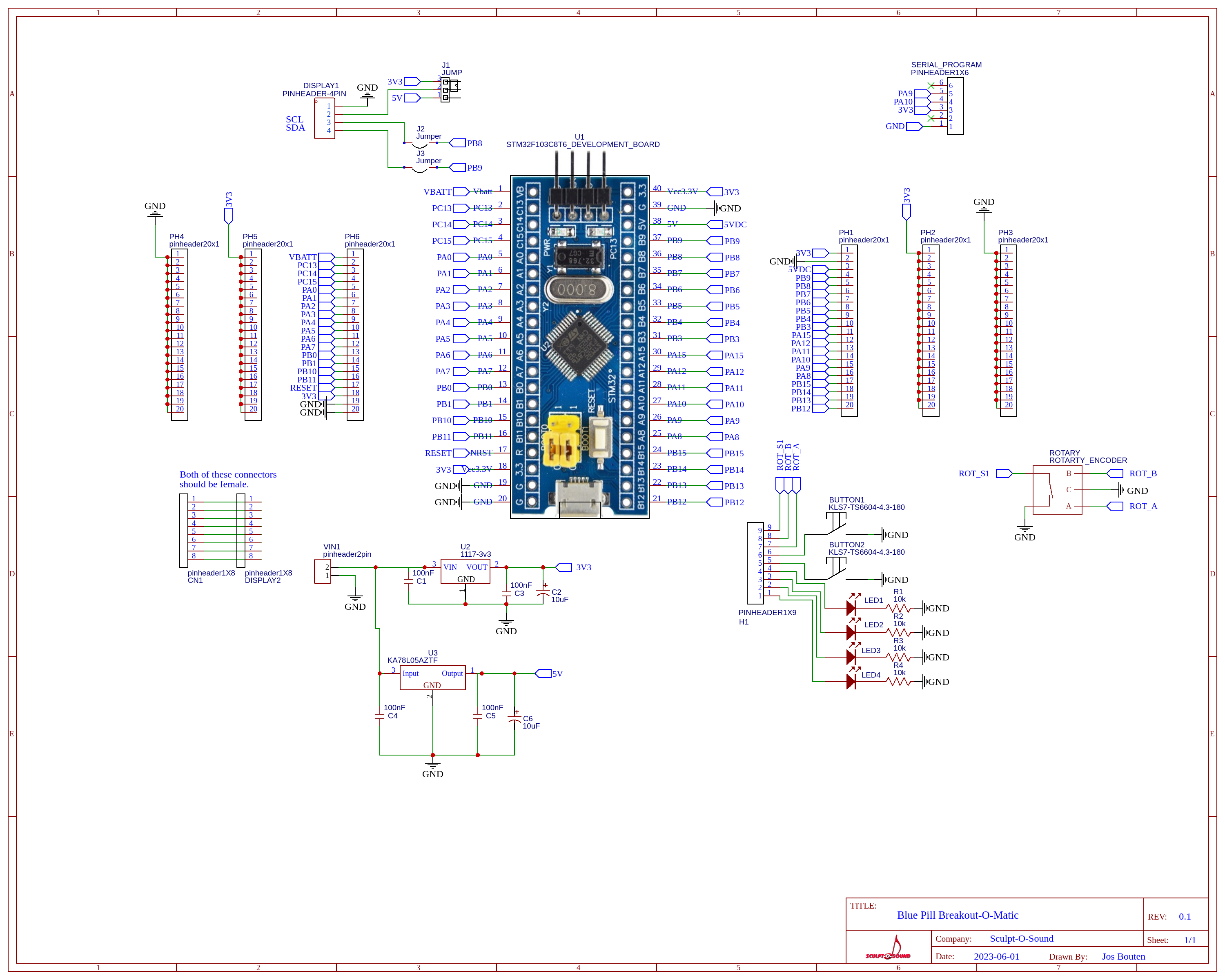
Task: Click the LED4 diode symbol
Action: 851,681
